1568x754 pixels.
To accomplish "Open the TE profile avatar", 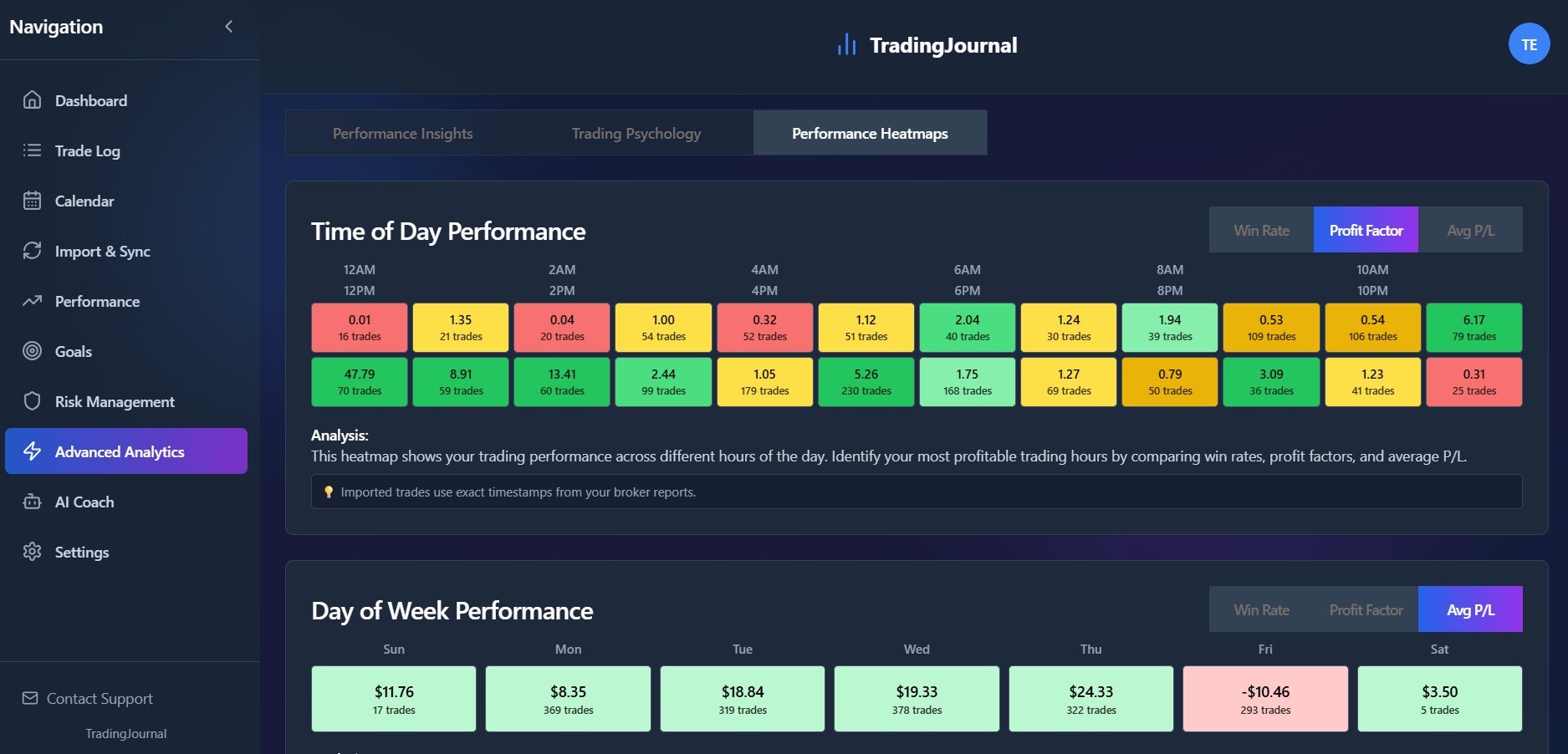I will 1529,43.
